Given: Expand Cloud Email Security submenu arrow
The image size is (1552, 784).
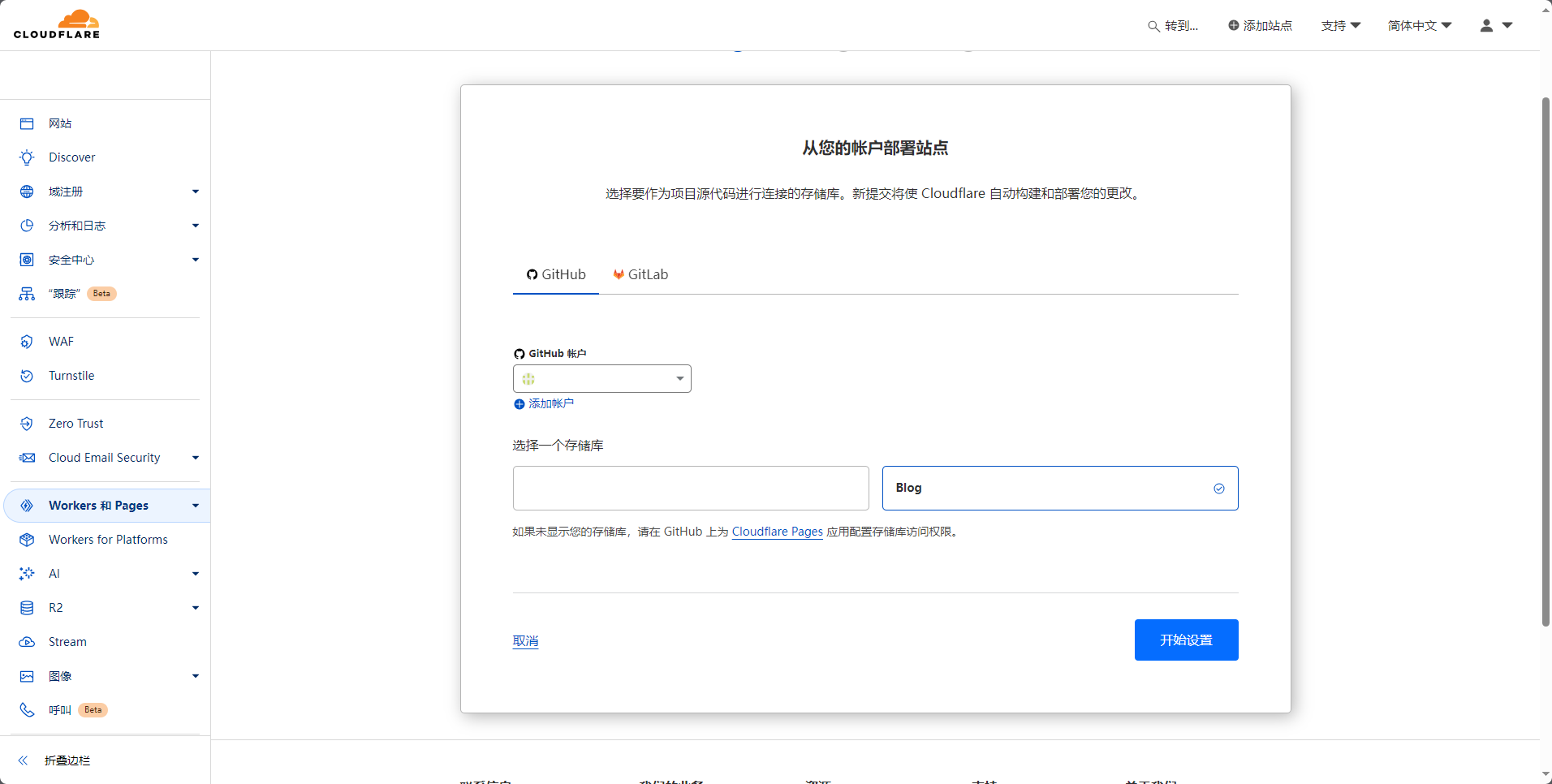Looking at the screenshot, I should point(196,458).
